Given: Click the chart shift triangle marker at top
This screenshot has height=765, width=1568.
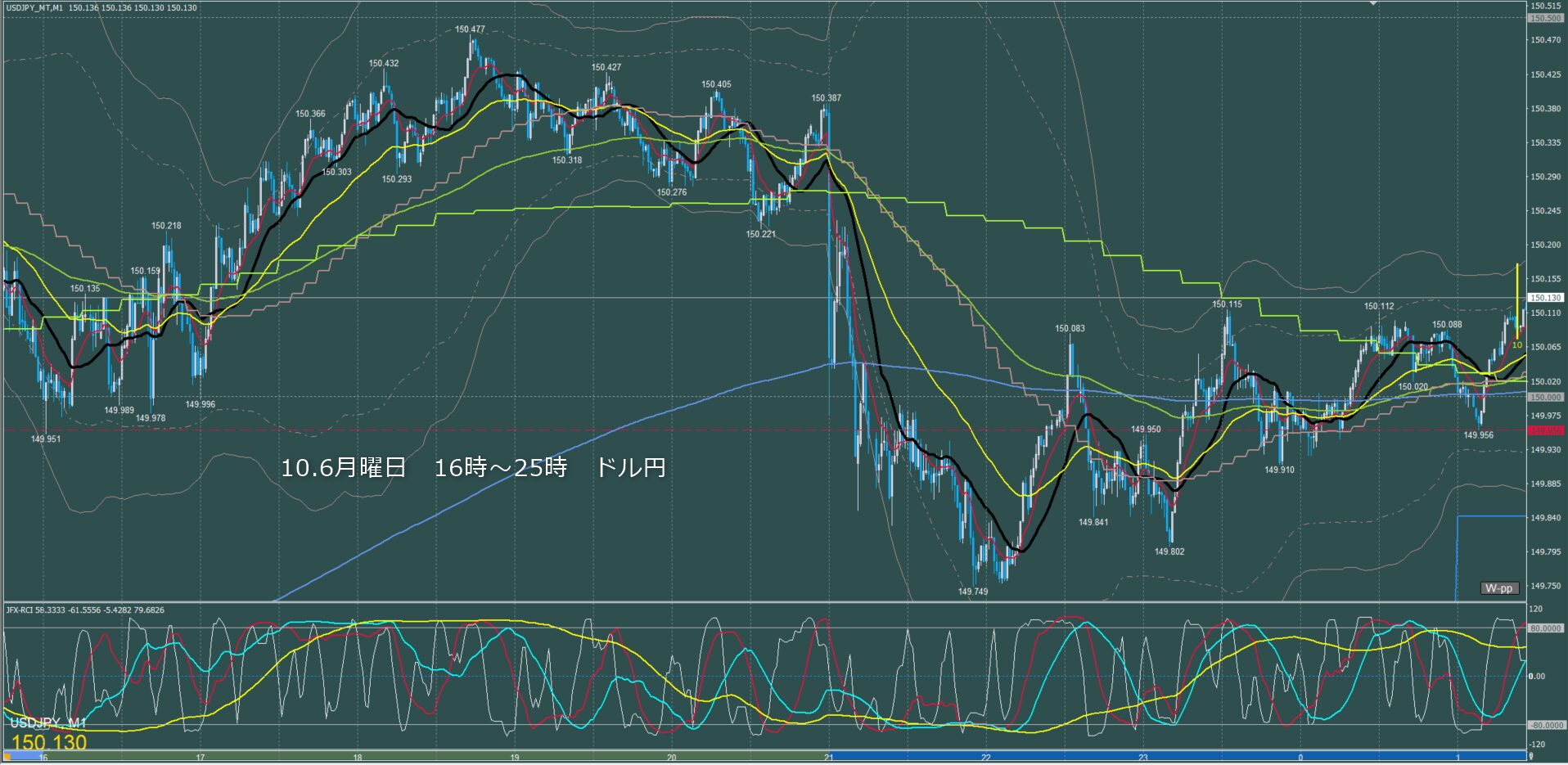Looking at the screenshot, I should point(1373,4).
